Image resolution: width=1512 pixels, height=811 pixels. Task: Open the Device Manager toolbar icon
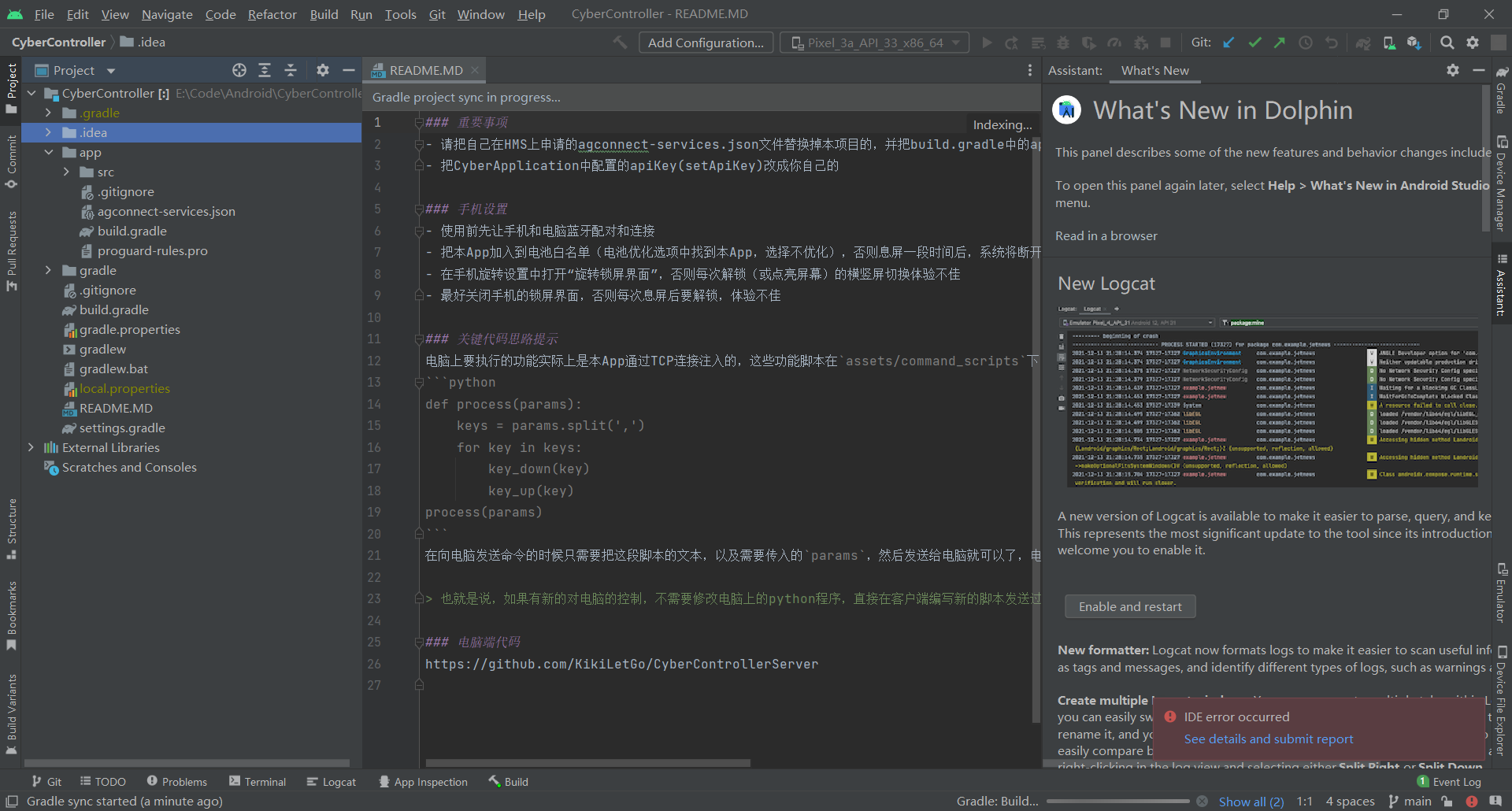[1389, 43]
